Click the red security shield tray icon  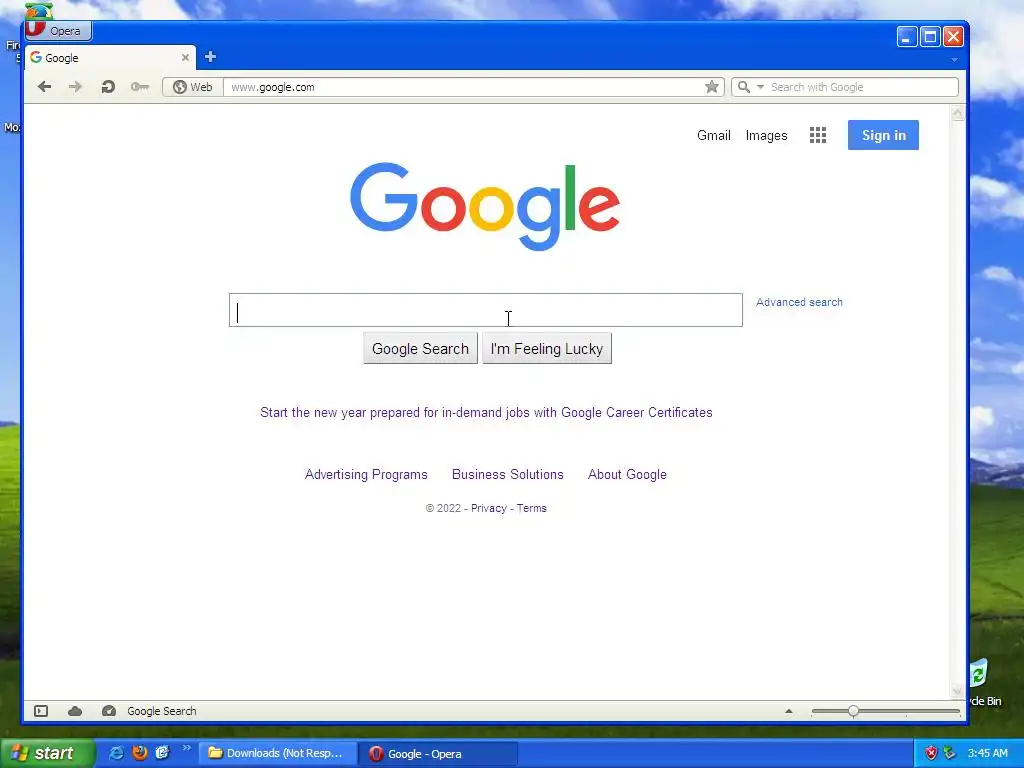tap(931, 753)
